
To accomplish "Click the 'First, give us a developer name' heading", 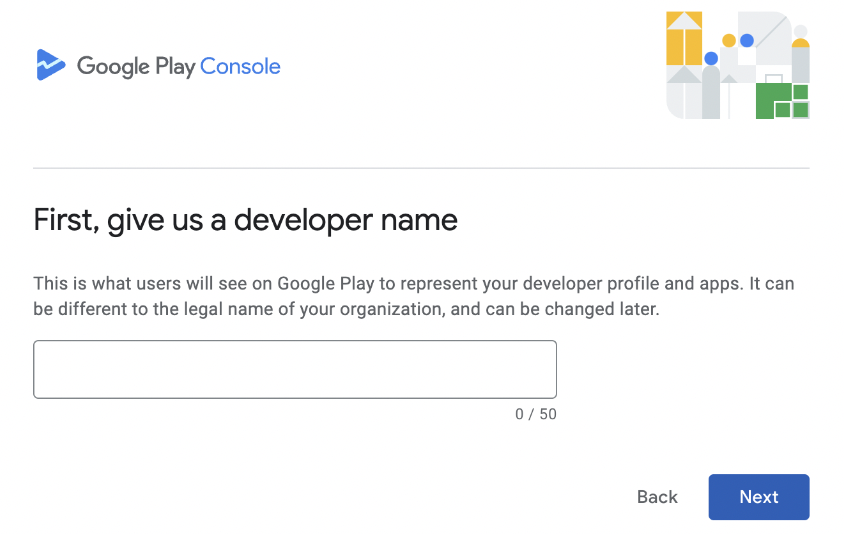I will pos(245,220).
